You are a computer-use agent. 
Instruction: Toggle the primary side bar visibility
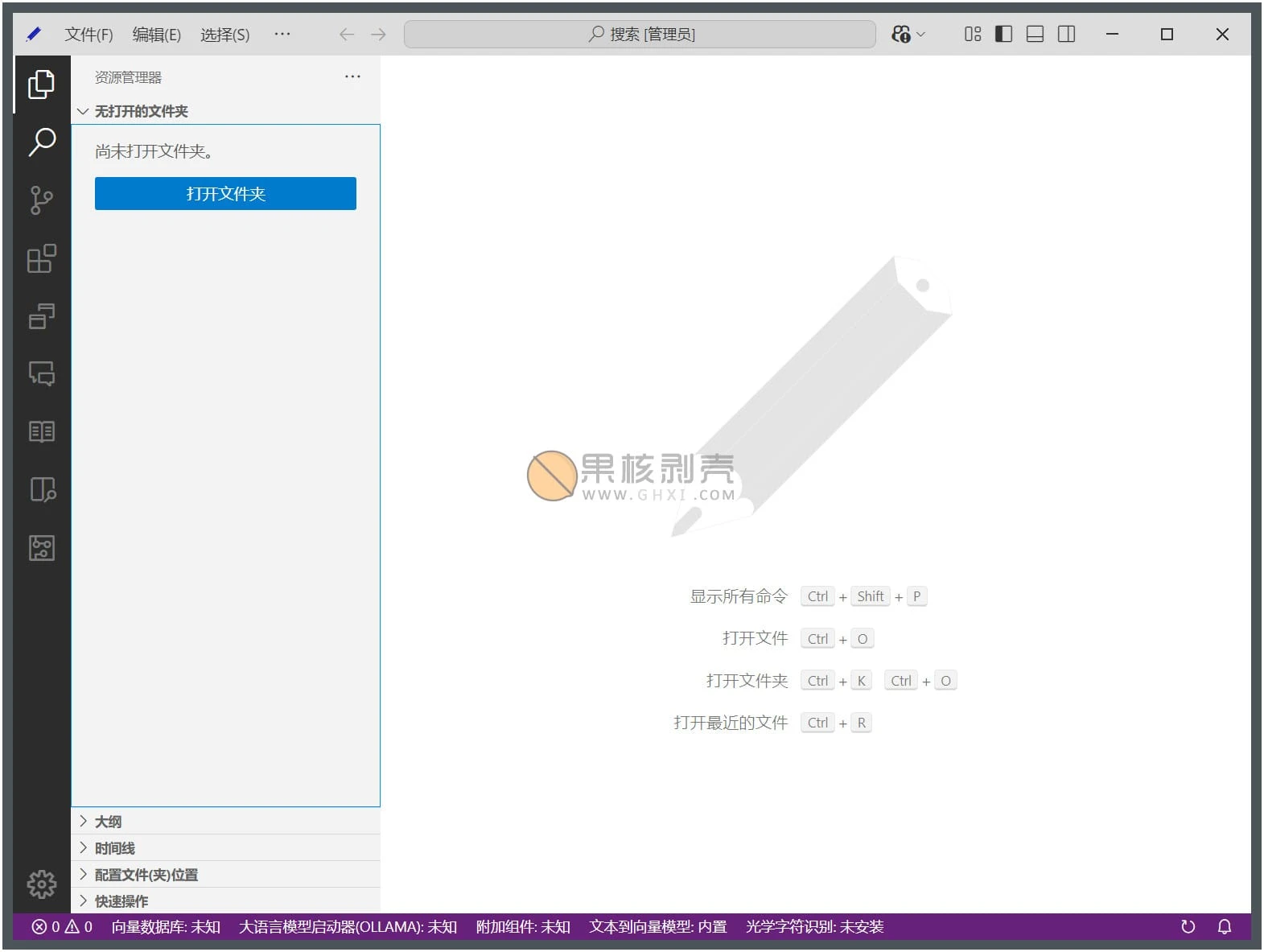point(1003,34)
